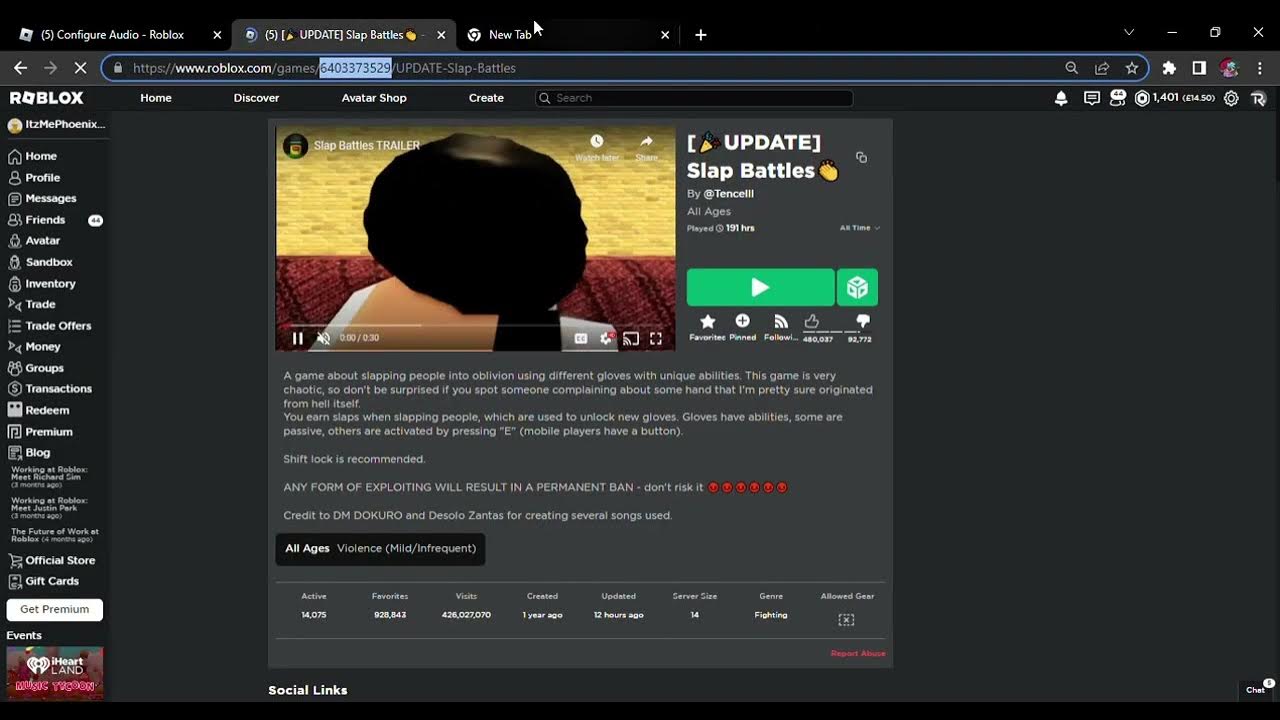
Task: Click the Roblox search field
Action: 694,98
